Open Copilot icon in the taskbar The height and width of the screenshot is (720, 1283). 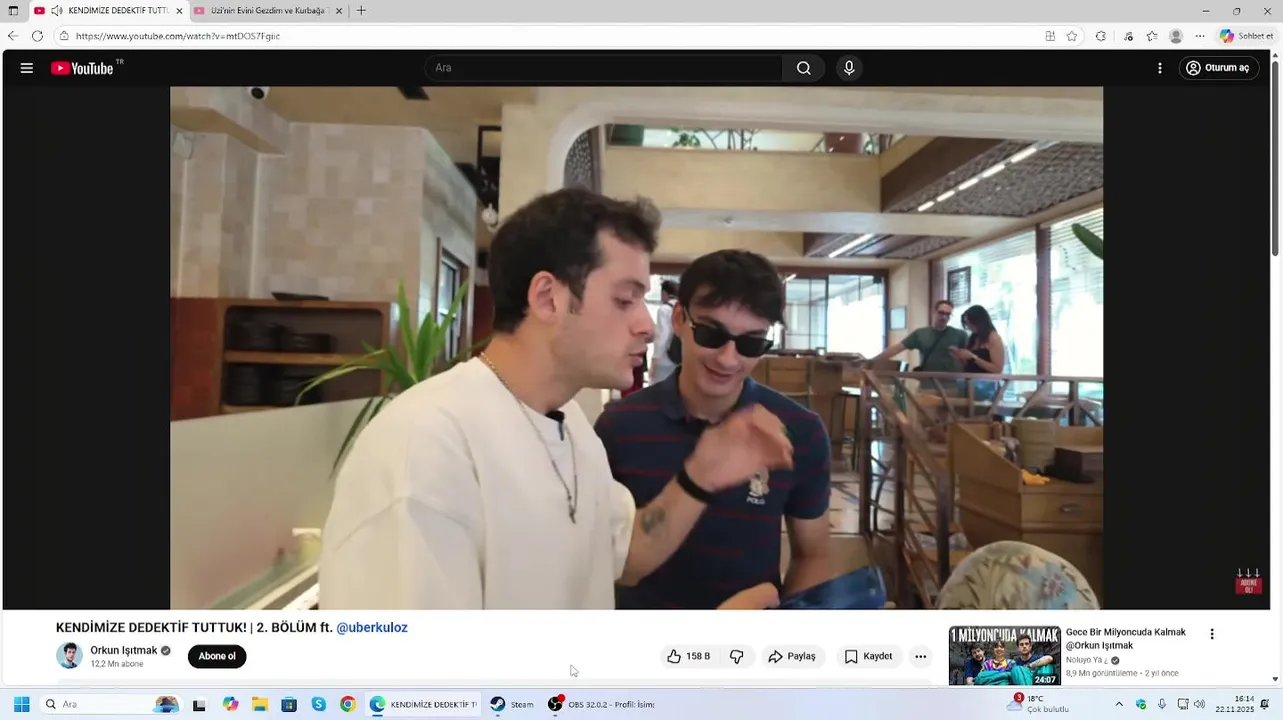click(231, 704)
